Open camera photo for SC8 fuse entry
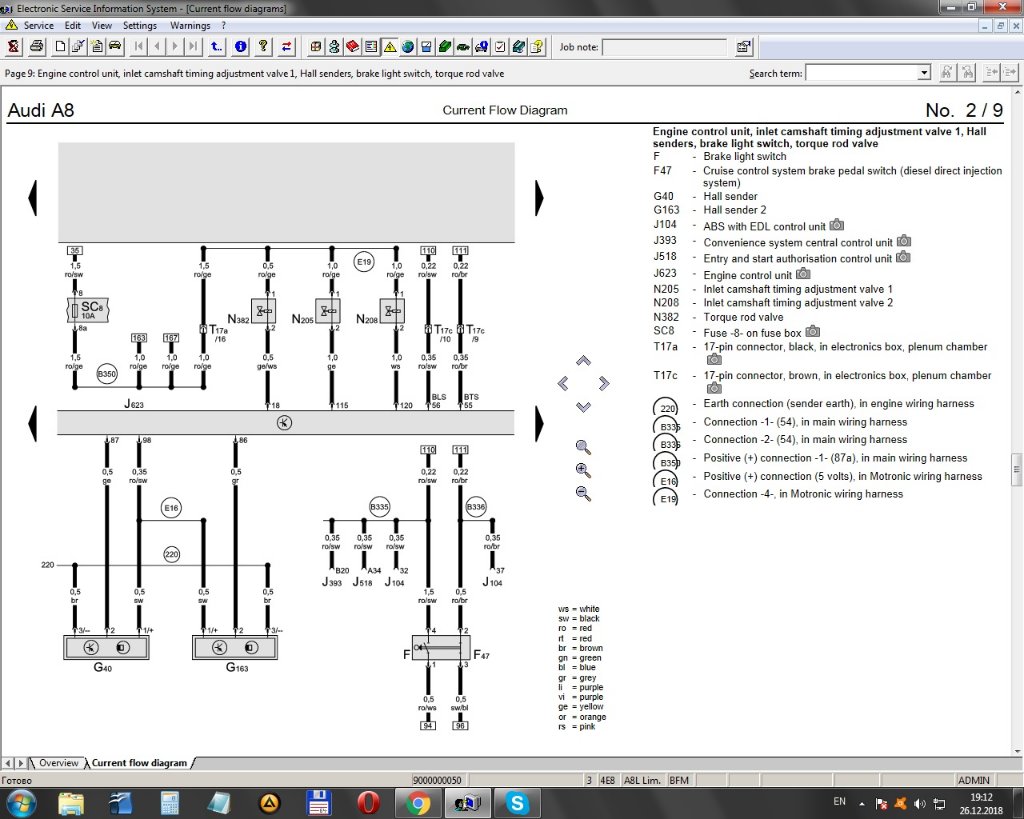This screenshot has width=1024, height=819. 813,332
